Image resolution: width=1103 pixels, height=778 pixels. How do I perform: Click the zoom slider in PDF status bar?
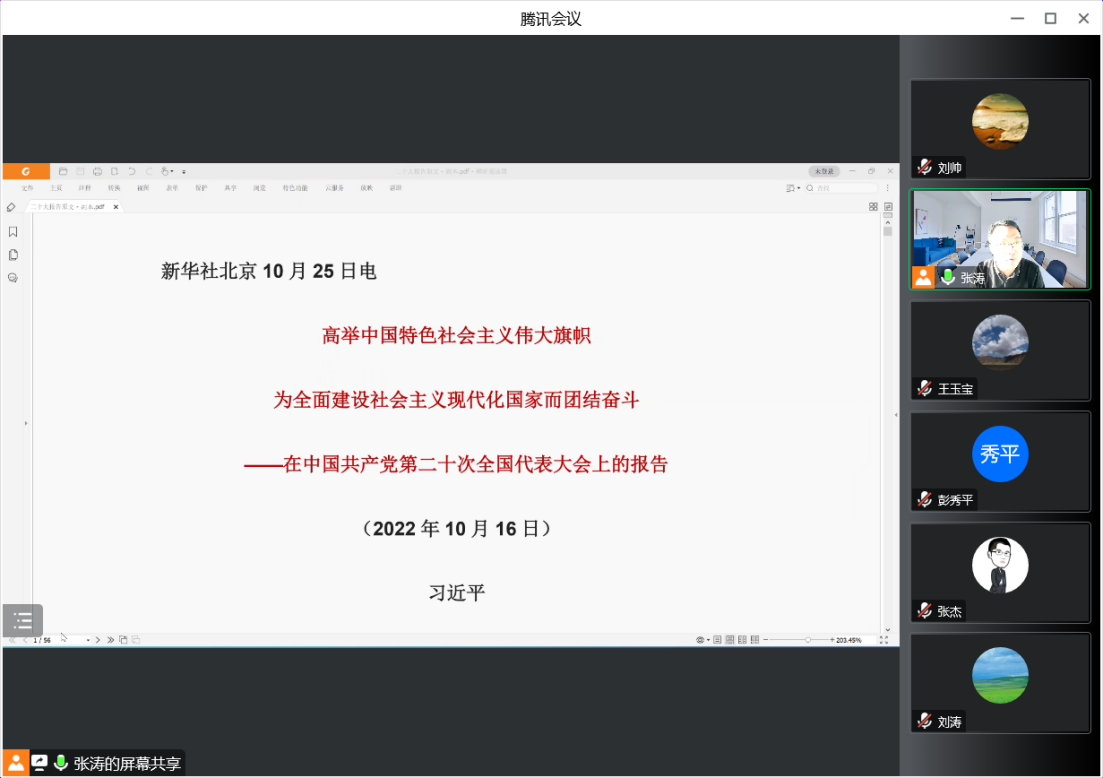808,640
